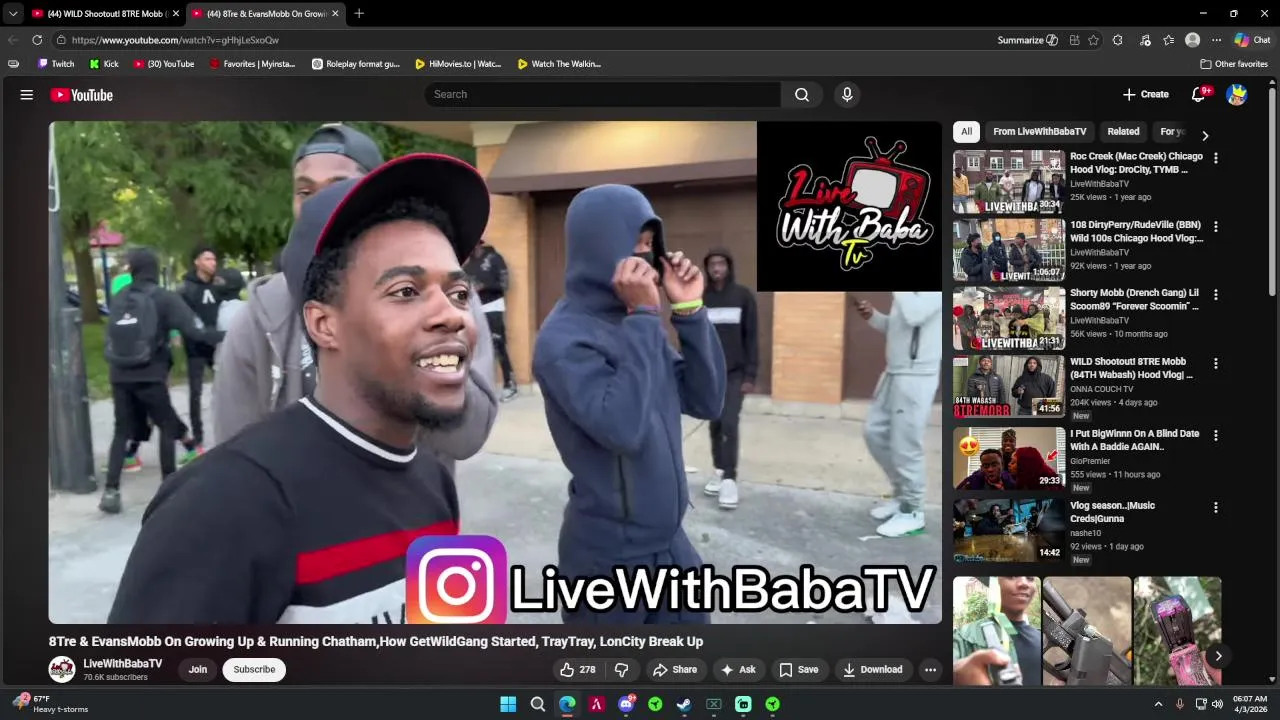This screenshot has width=1280, height=720.
Task: Click the YouTube search input field
Action: (602, 94)
